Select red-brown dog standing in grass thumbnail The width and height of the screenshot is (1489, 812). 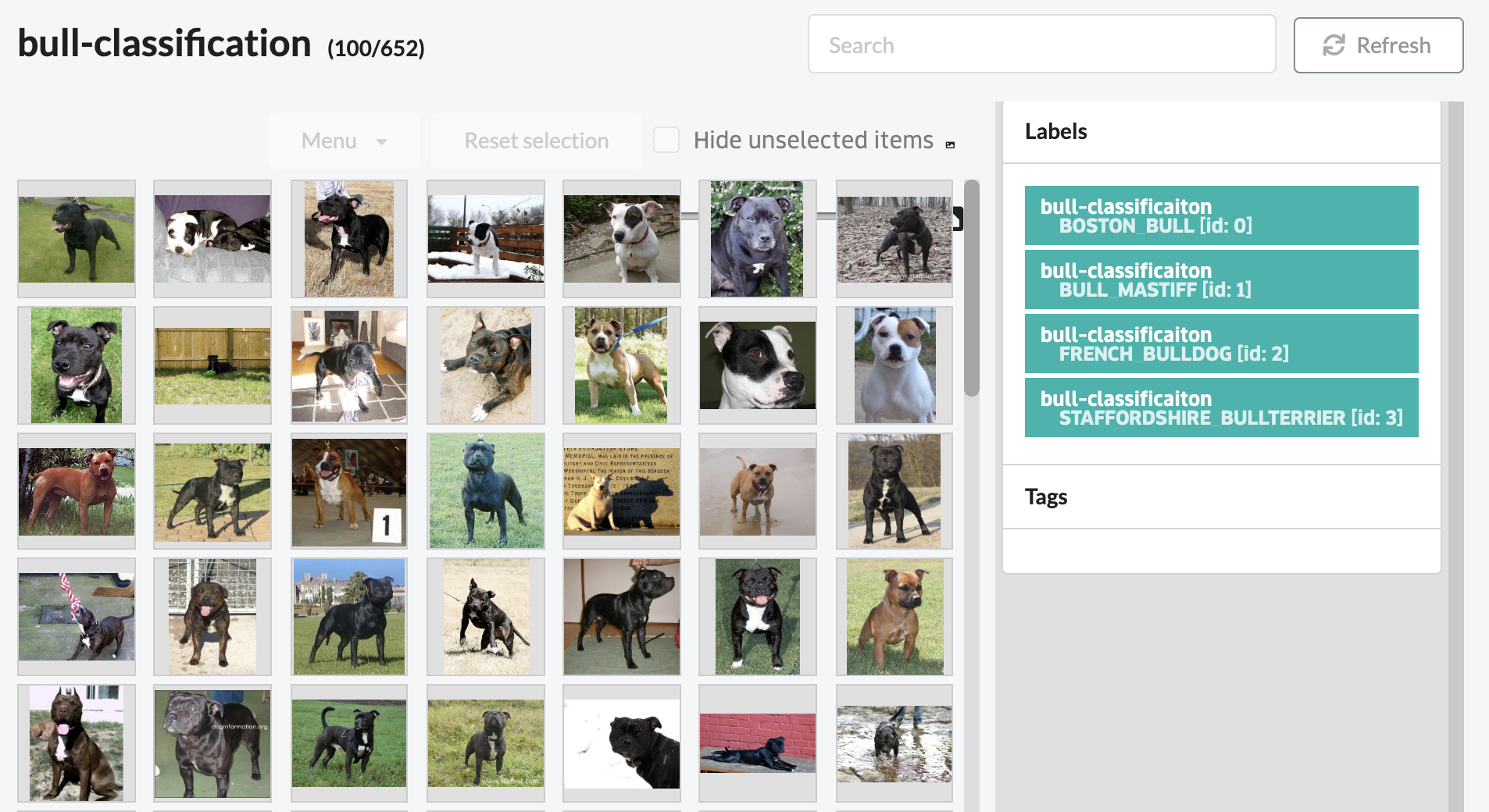click(x=77, y=491)
